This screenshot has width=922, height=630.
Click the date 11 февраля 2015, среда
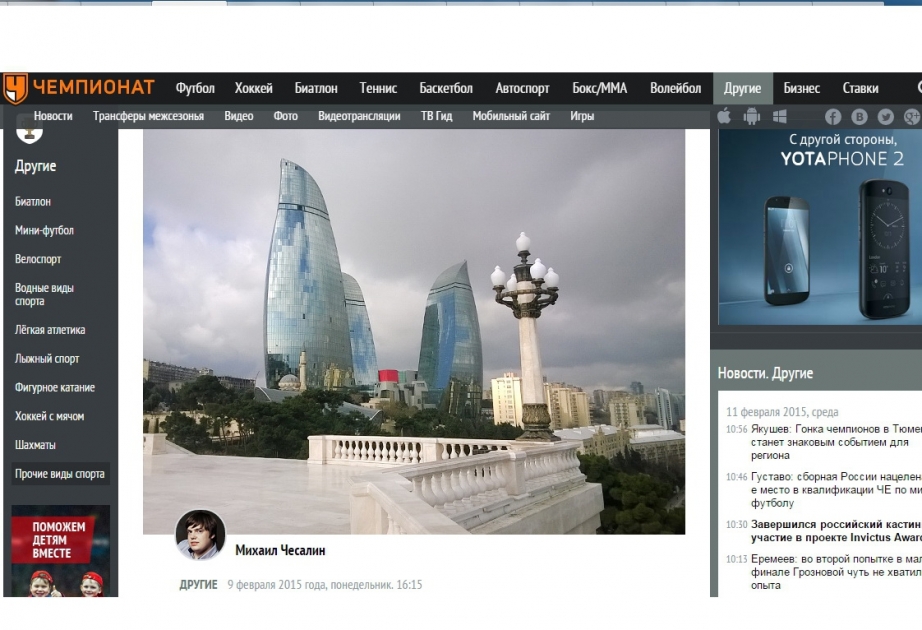tap(782, 412)
